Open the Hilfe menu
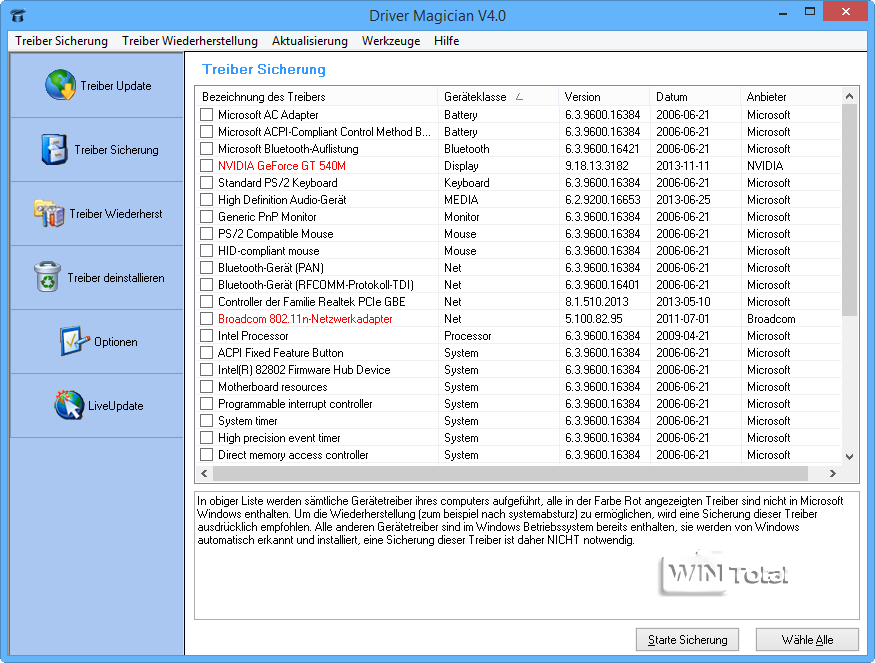 (446, 41)
